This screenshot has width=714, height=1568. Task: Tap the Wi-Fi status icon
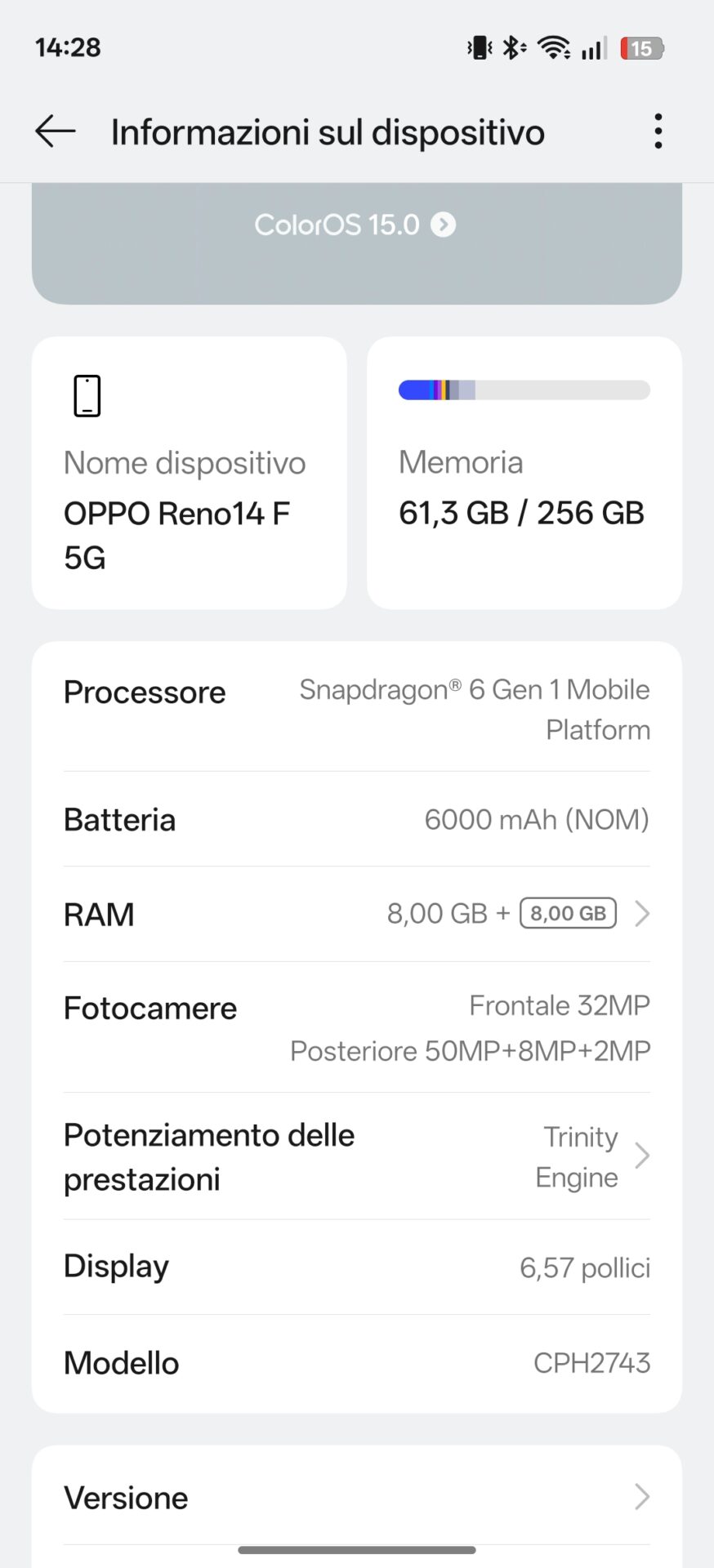click(x=554, y=48)
